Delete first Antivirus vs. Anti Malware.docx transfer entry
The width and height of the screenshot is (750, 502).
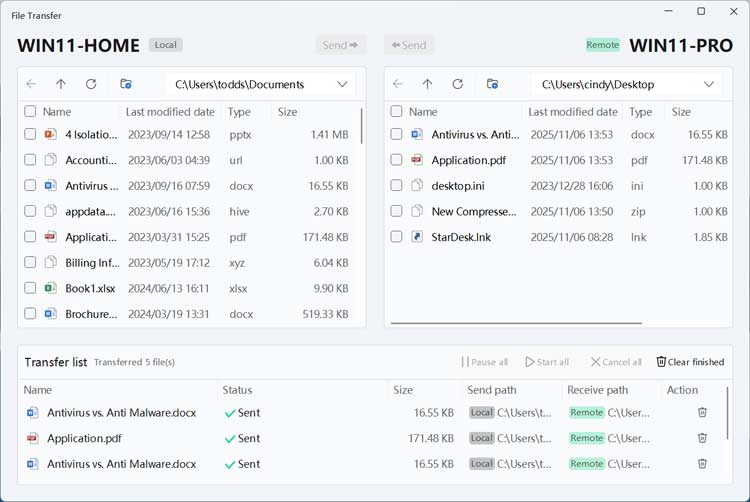pyautogui.click(x=702, y=412)
